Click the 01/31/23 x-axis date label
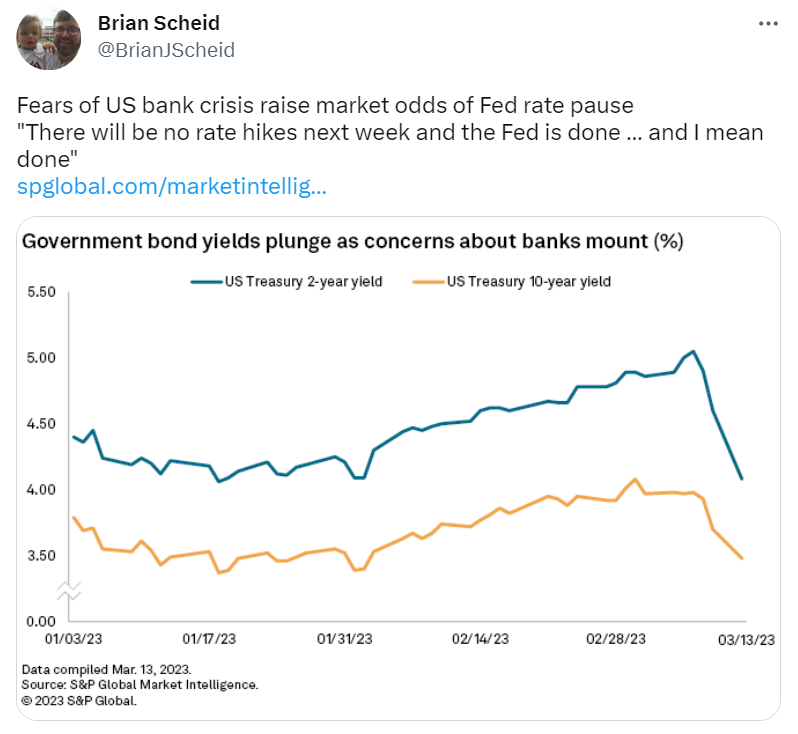 [345, 638]
